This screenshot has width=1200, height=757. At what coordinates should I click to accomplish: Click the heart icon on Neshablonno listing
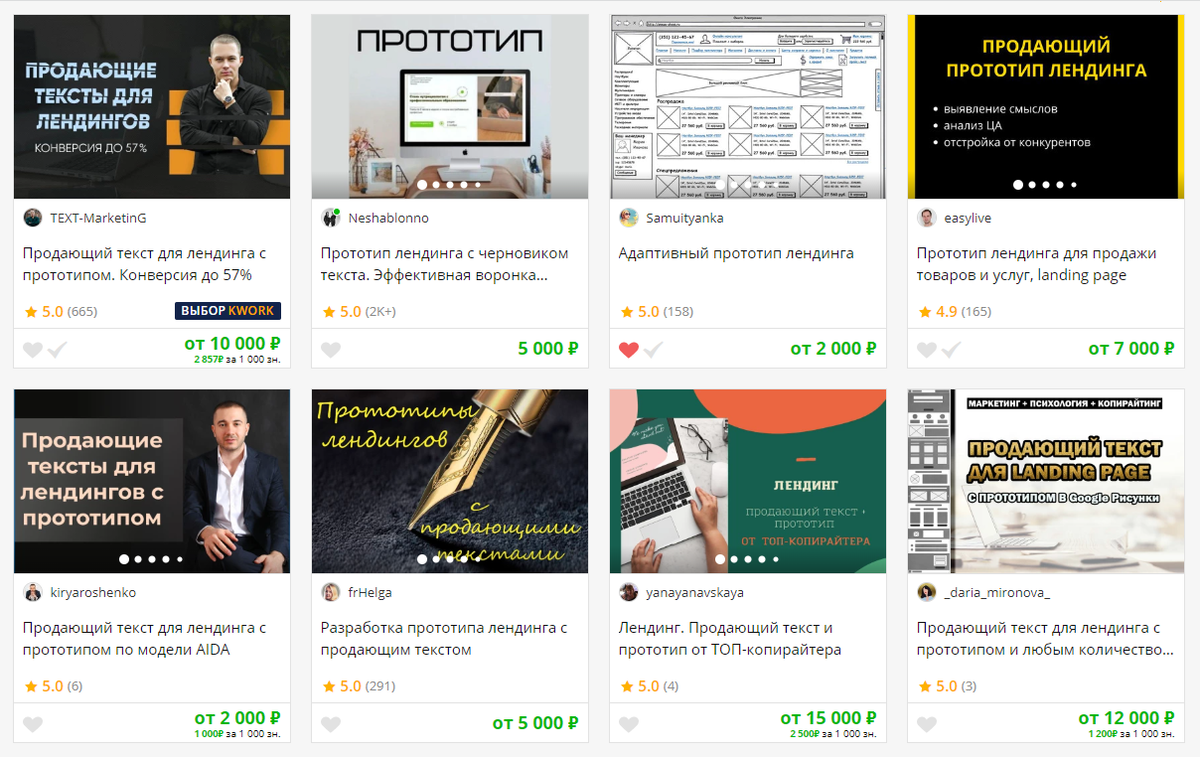pyautogui.click(x=331, y=350)
